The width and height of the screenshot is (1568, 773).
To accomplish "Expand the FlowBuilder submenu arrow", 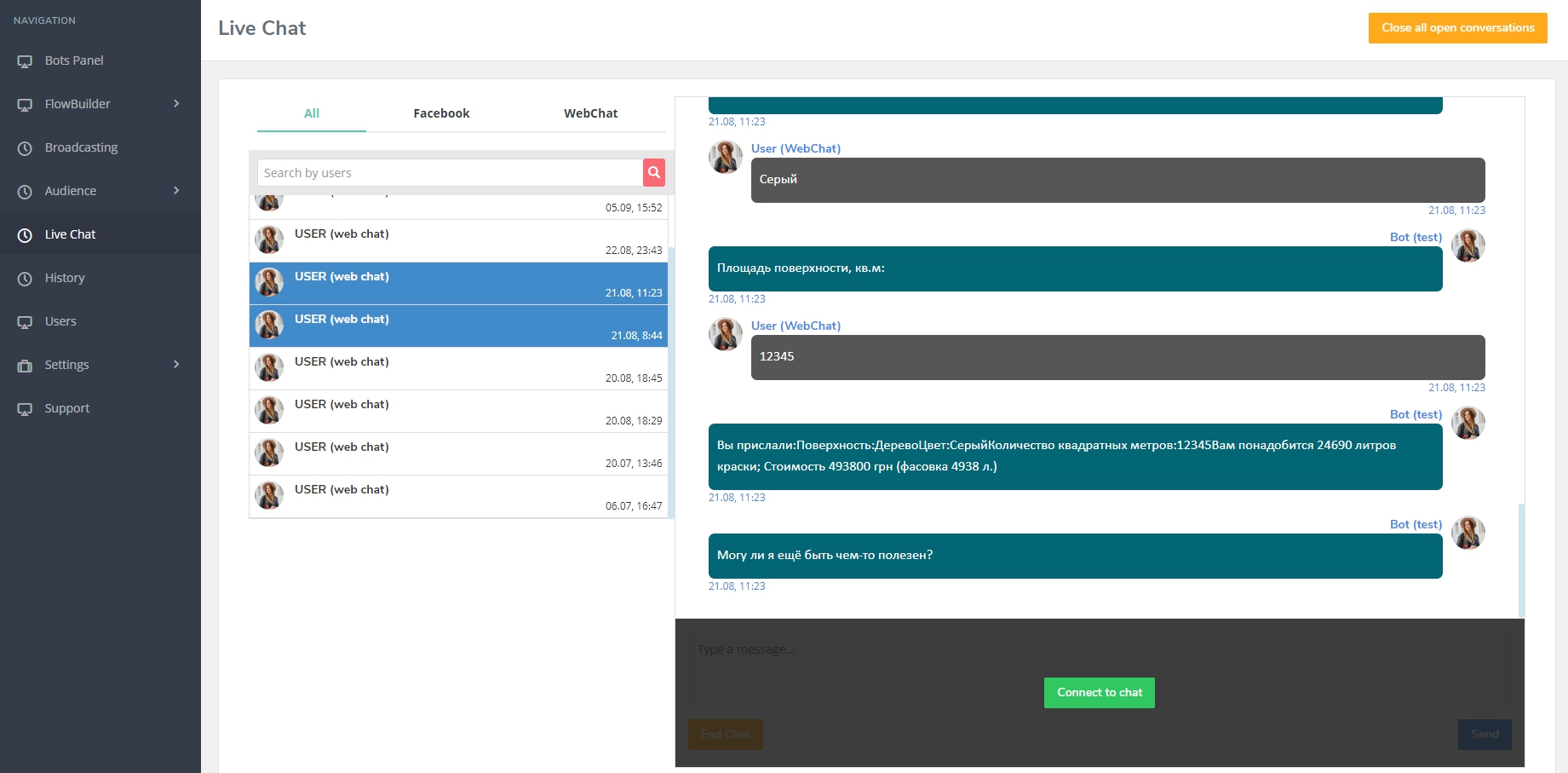I will (x=176, y=104).
